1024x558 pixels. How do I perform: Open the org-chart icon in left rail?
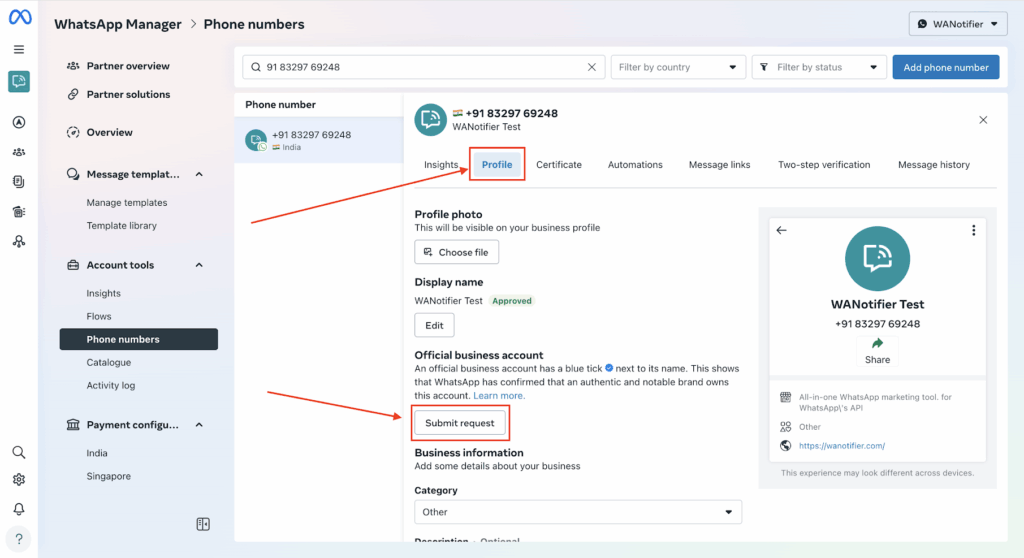click(x=19, y=242)
